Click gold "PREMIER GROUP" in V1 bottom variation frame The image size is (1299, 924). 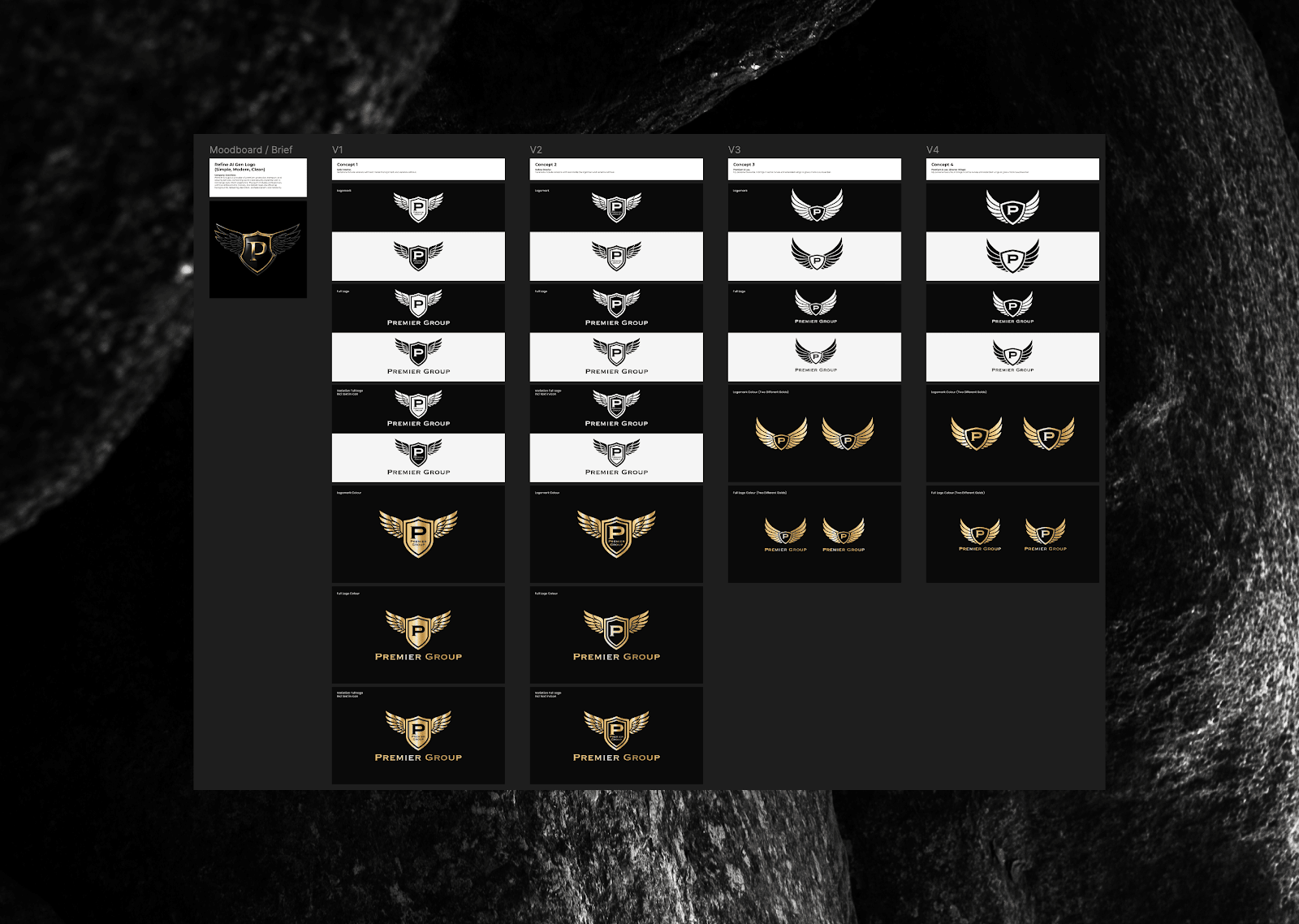click(418, 758)
